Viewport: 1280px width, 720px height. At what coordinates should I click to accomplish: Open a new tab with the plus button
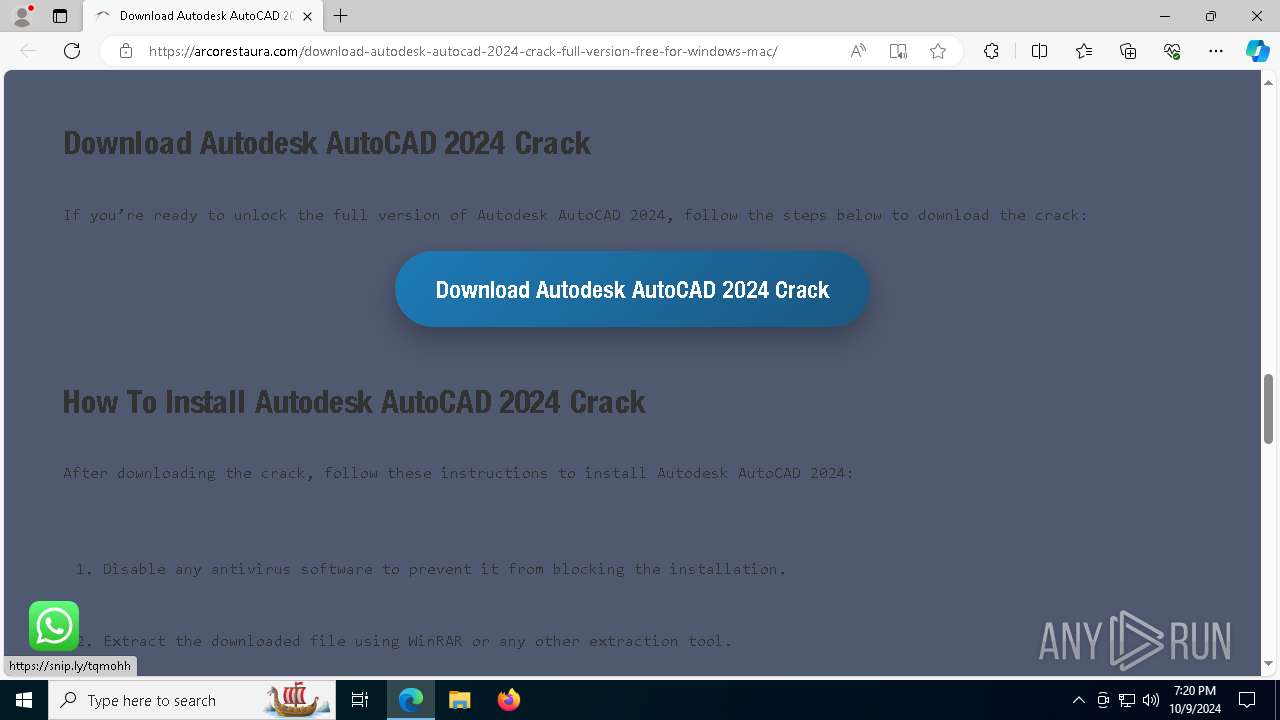pyautogui.click(x=341, y=16)
